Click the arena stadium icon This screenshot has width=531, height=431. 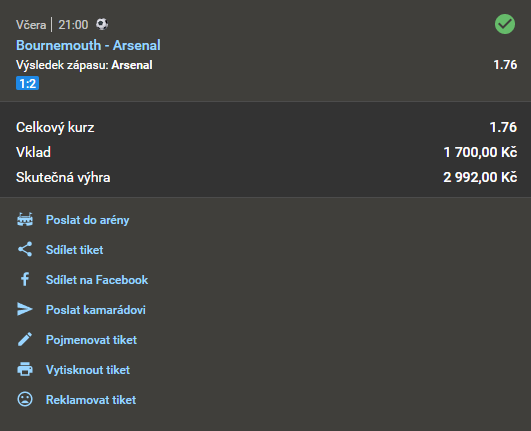25,220
